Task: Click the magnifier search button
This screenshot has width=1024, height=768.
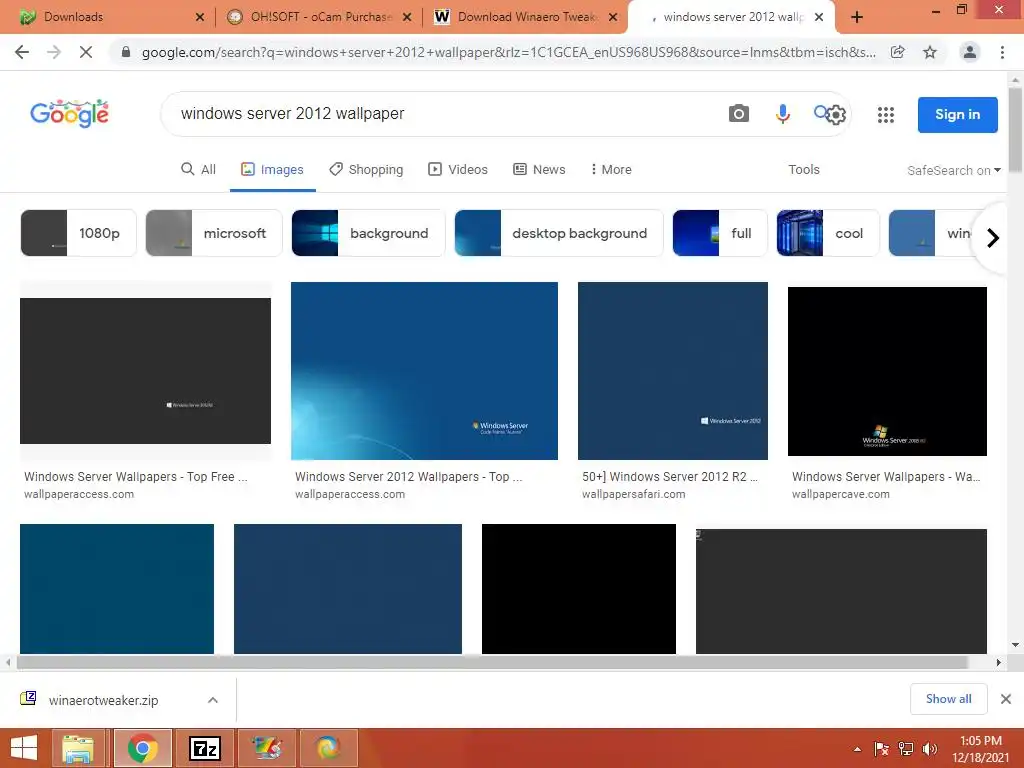Action: coord(820,112)
